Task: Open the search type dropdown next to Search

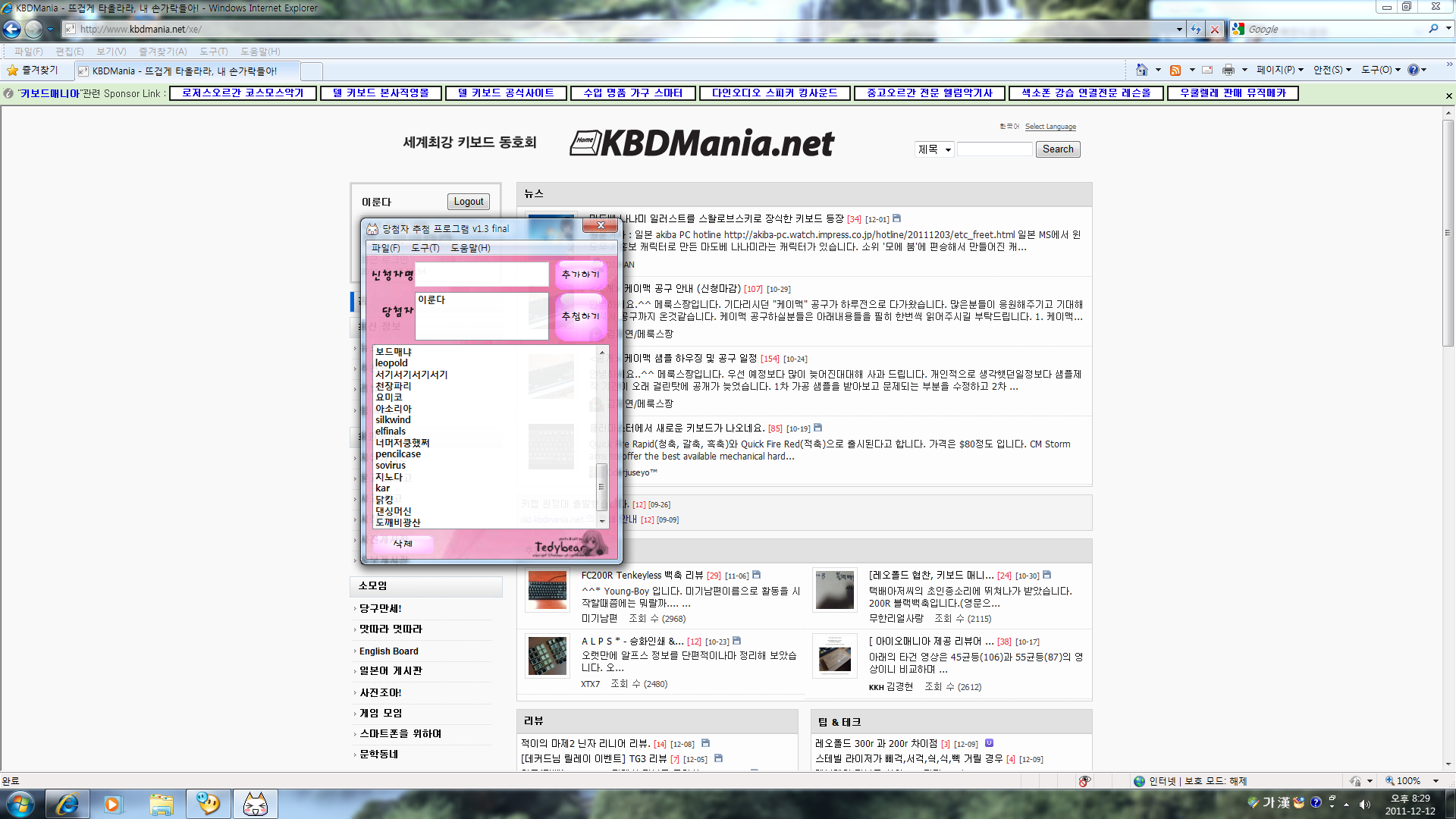Action: point(934,149)
